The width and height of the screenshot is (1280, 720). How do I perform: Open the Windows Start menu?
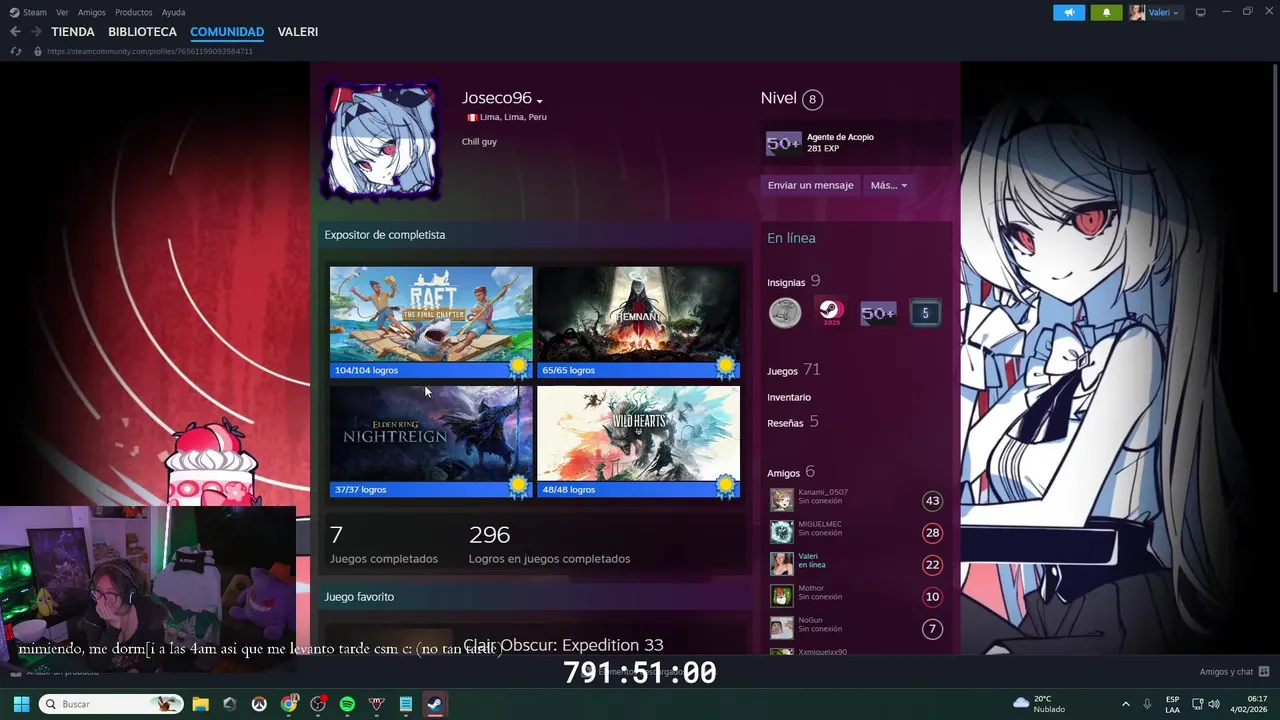tap(21, 704)
